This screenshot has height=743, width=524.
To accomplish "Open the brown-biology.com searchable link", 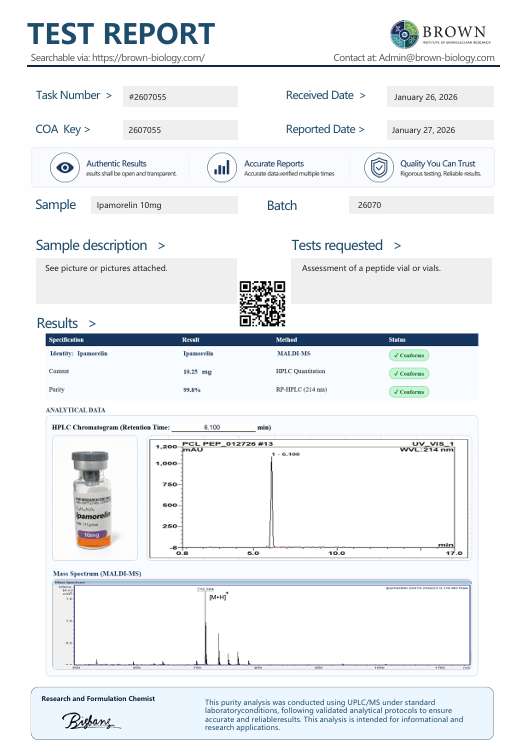I will tap(148, 58).
